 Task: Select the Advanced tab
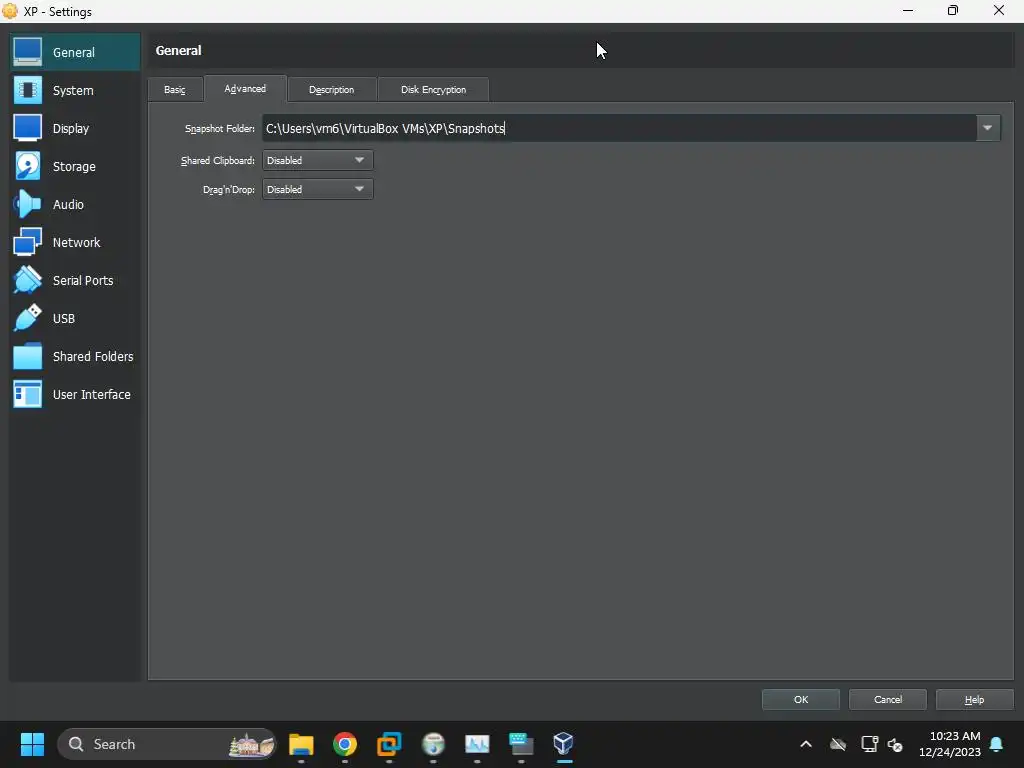click(246, 89)
